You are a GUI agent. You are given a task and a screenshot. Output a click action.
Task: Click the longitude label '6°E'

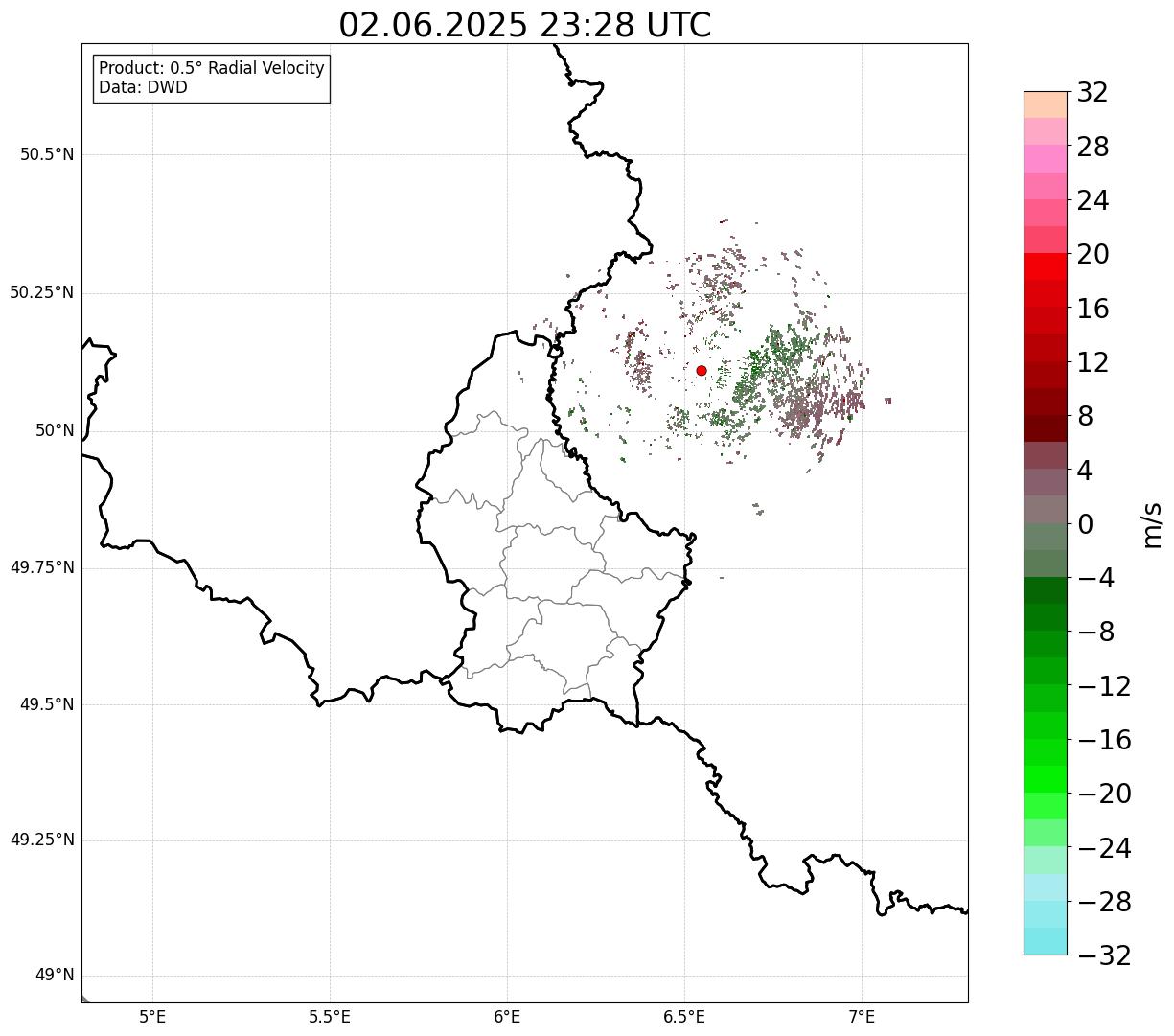pos(508,1017)
